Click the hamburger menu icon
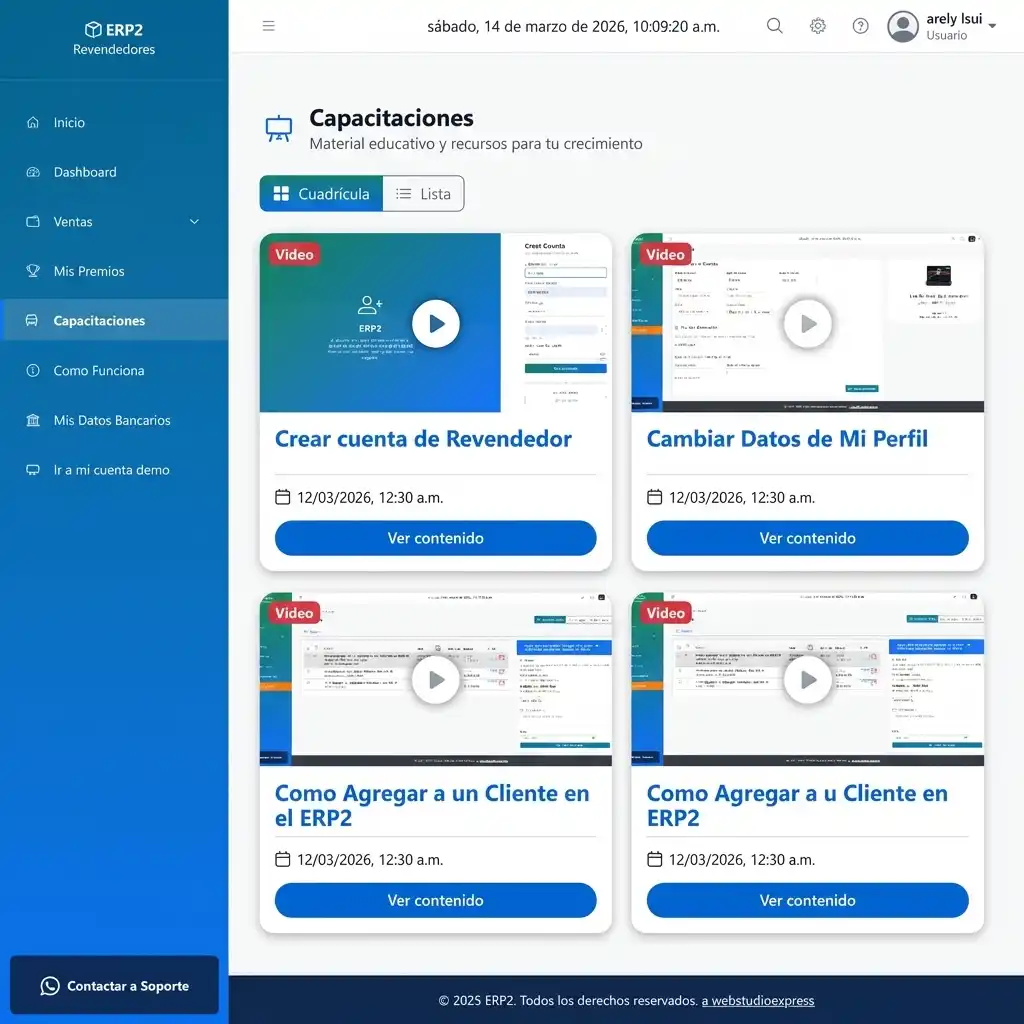The width and height of the screenshot is (1024, 1024). [268, 26]
